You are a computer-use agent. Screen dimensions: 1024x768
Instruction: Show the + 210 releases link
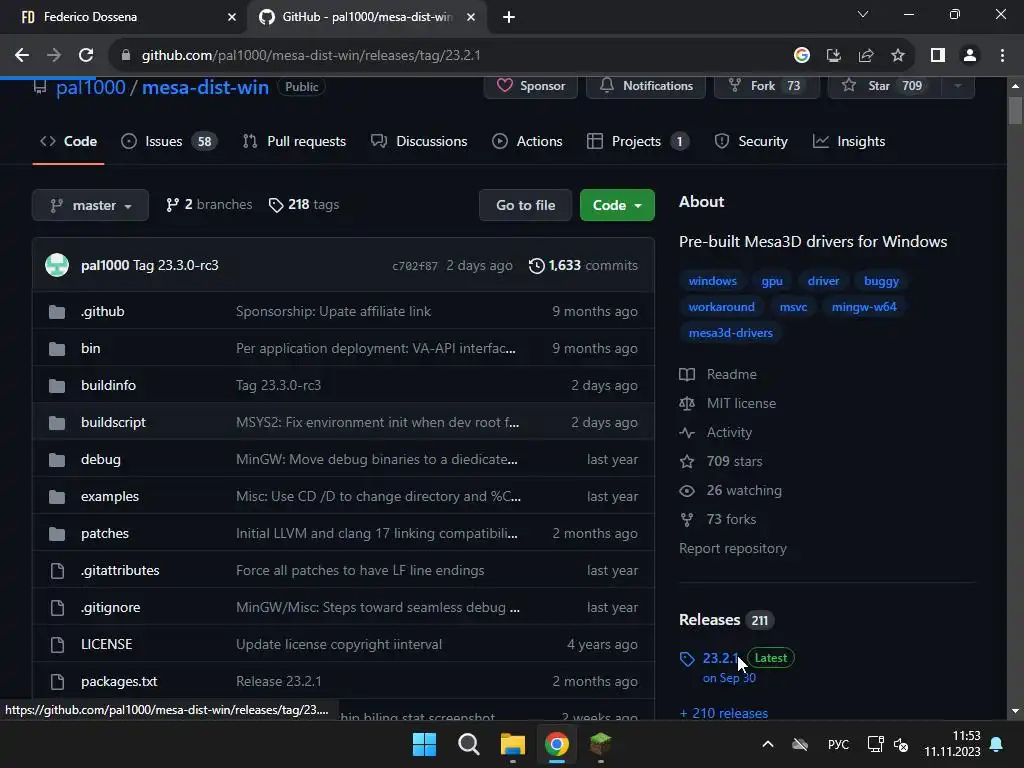point(724,713)
